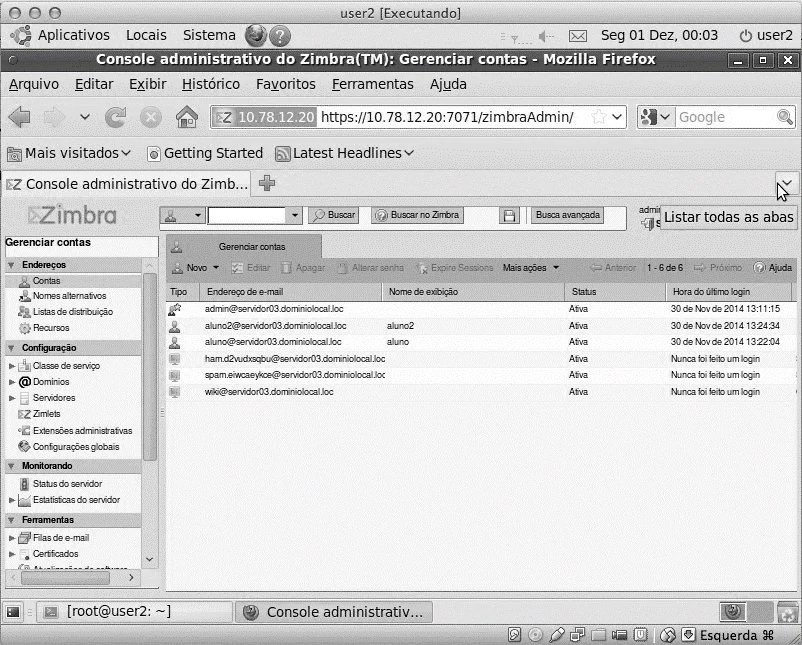Click the Busca avançada button
The height and width of the screenshot is (645, 802).
coord(568,215)
